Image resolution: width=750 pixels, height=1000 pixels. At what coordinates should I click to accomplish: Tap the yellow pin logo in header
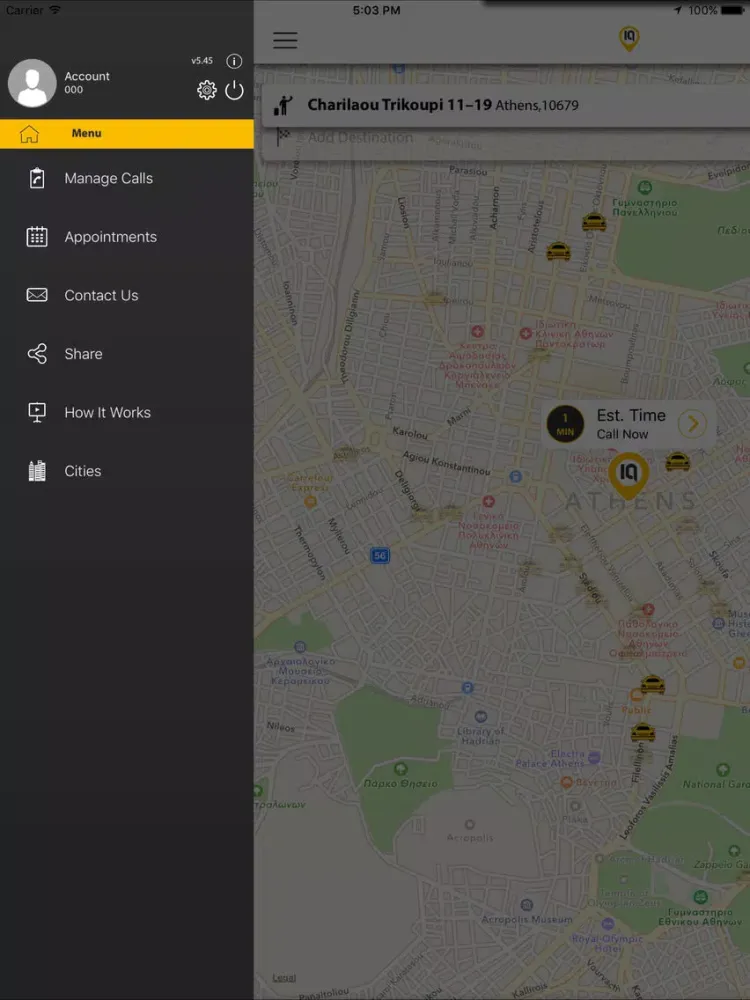click(x=629, y=38)
